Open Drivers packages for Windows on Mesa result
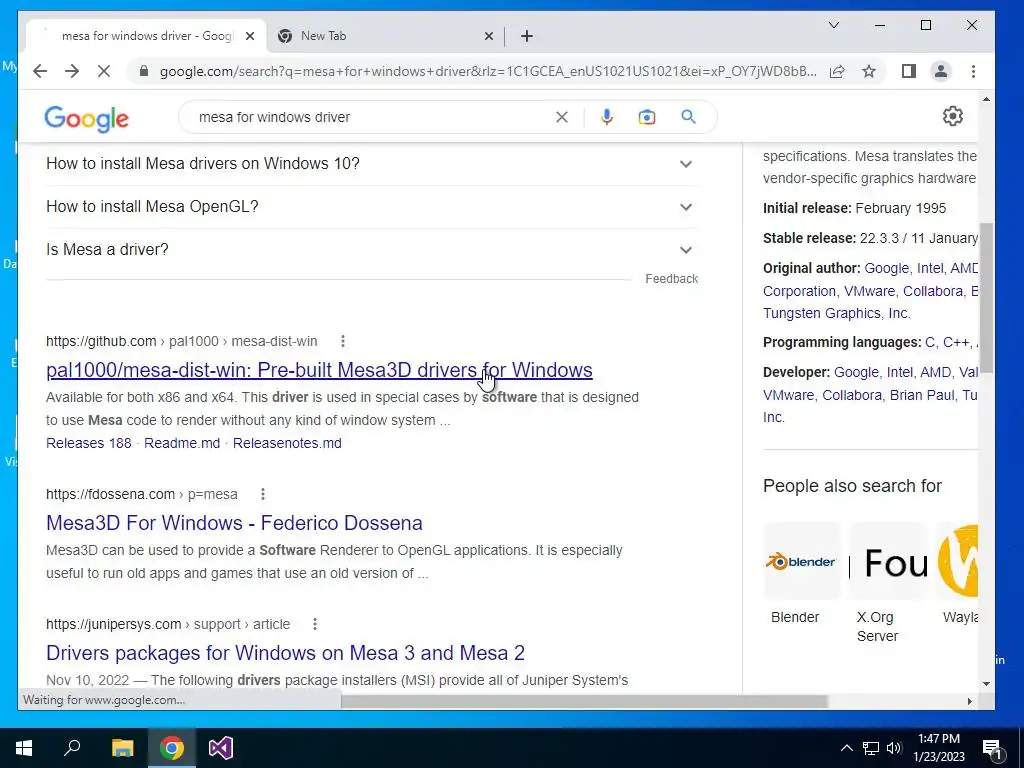Screen dimensions: 1024x768 click(x=285, y=653)
